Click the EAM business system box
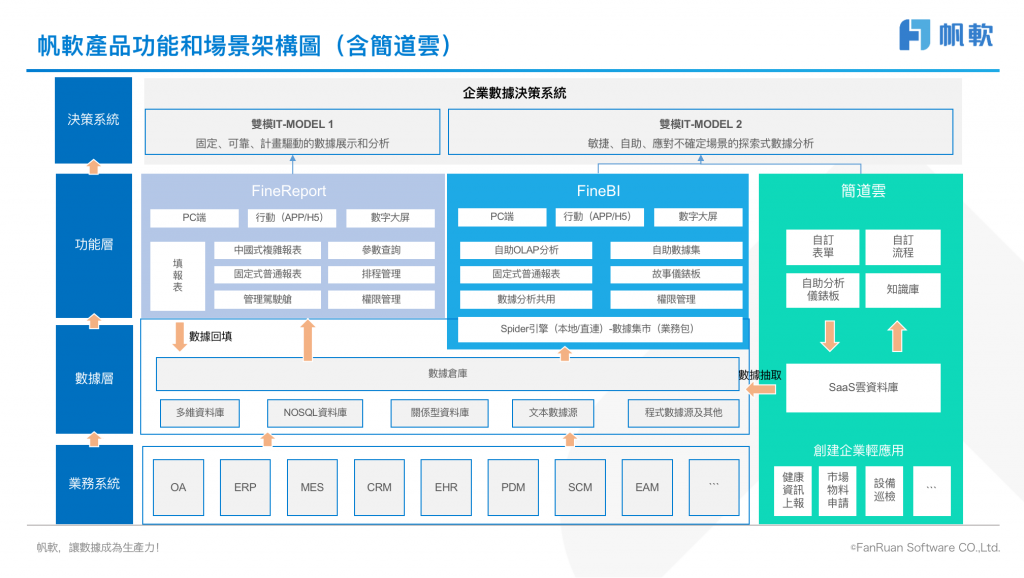Screen dimensions: 1024x578 click(x=647, y=488)
